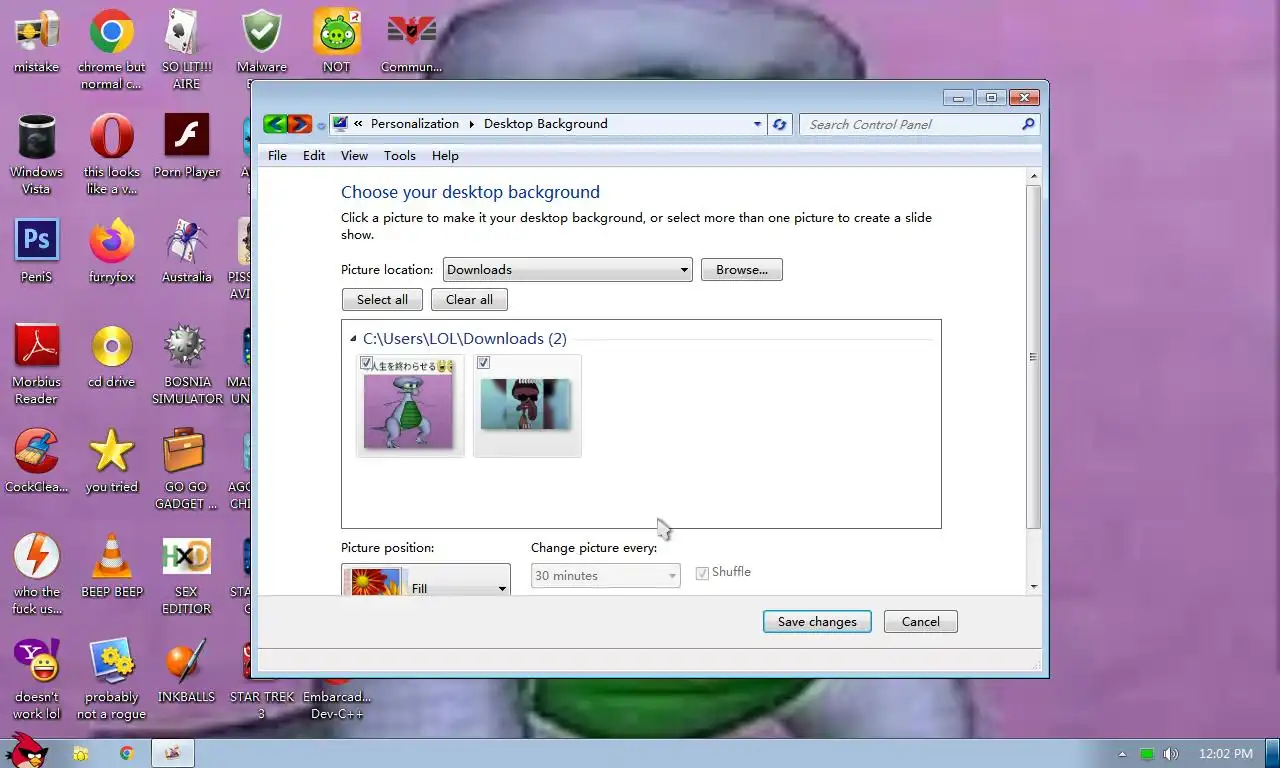Click the volume speaker tray icon
Image resolution: width=1280 pixels, height=768 pixels.
[x=1170, y=754]
